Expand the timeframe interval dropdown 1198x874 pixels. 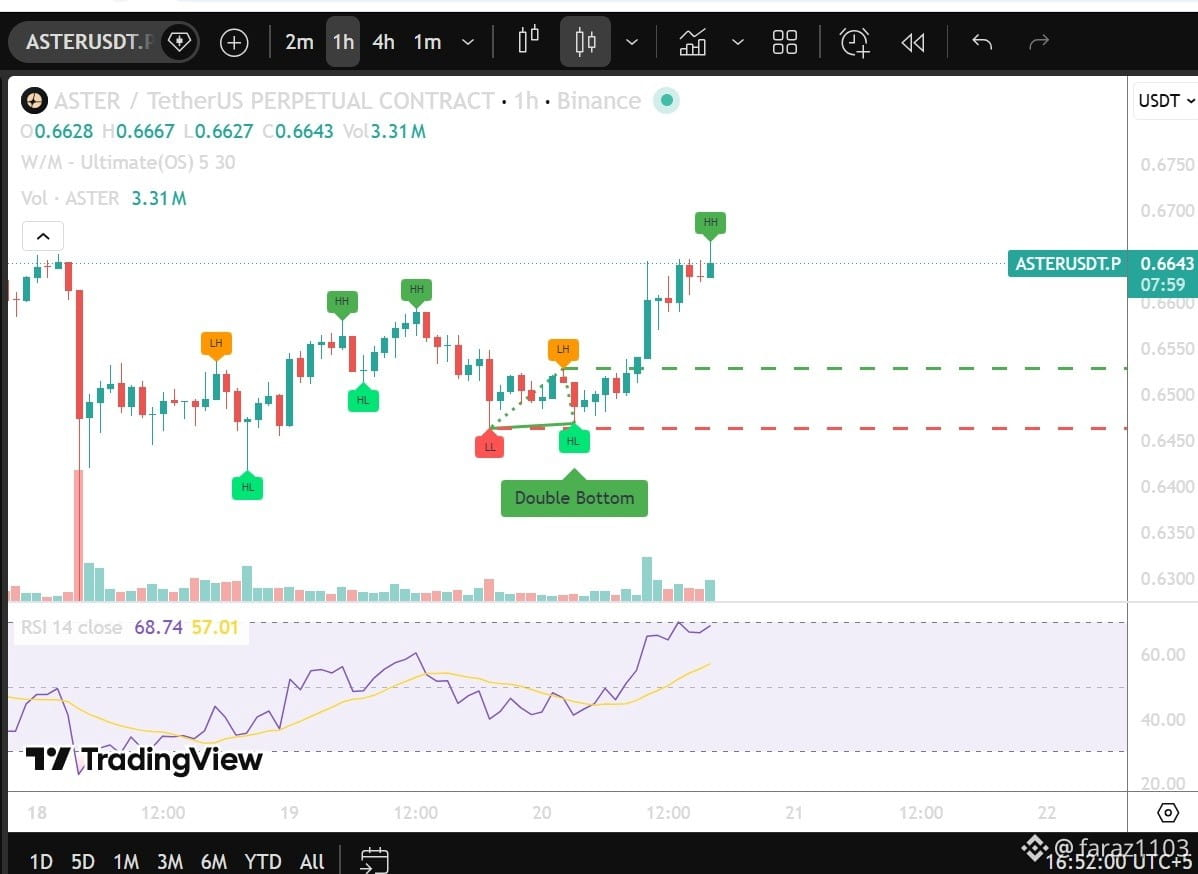coord(468,42)
